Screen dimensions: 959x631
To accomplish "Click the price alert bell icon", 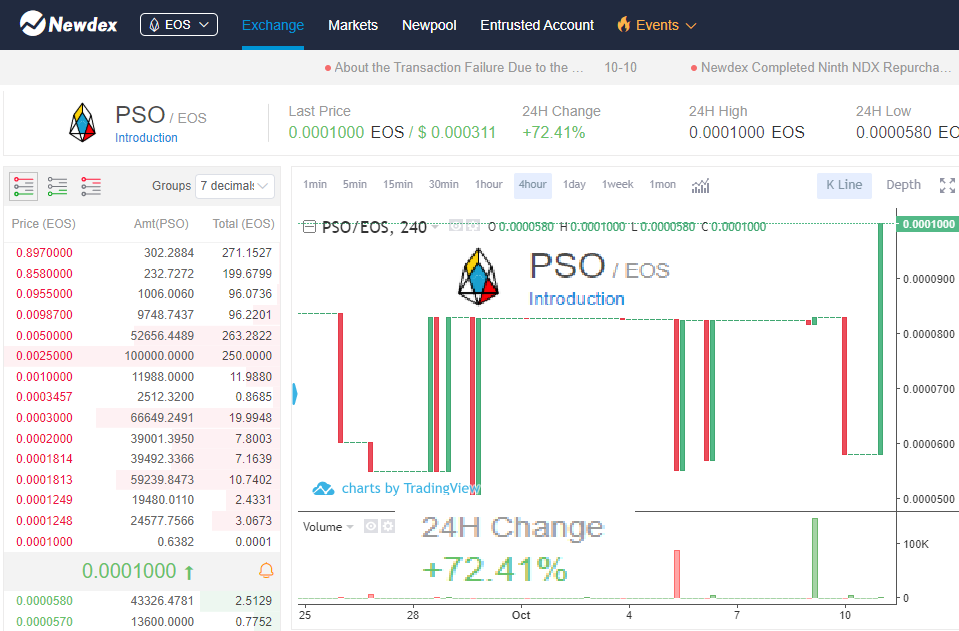I will click(x=266, y=571).
